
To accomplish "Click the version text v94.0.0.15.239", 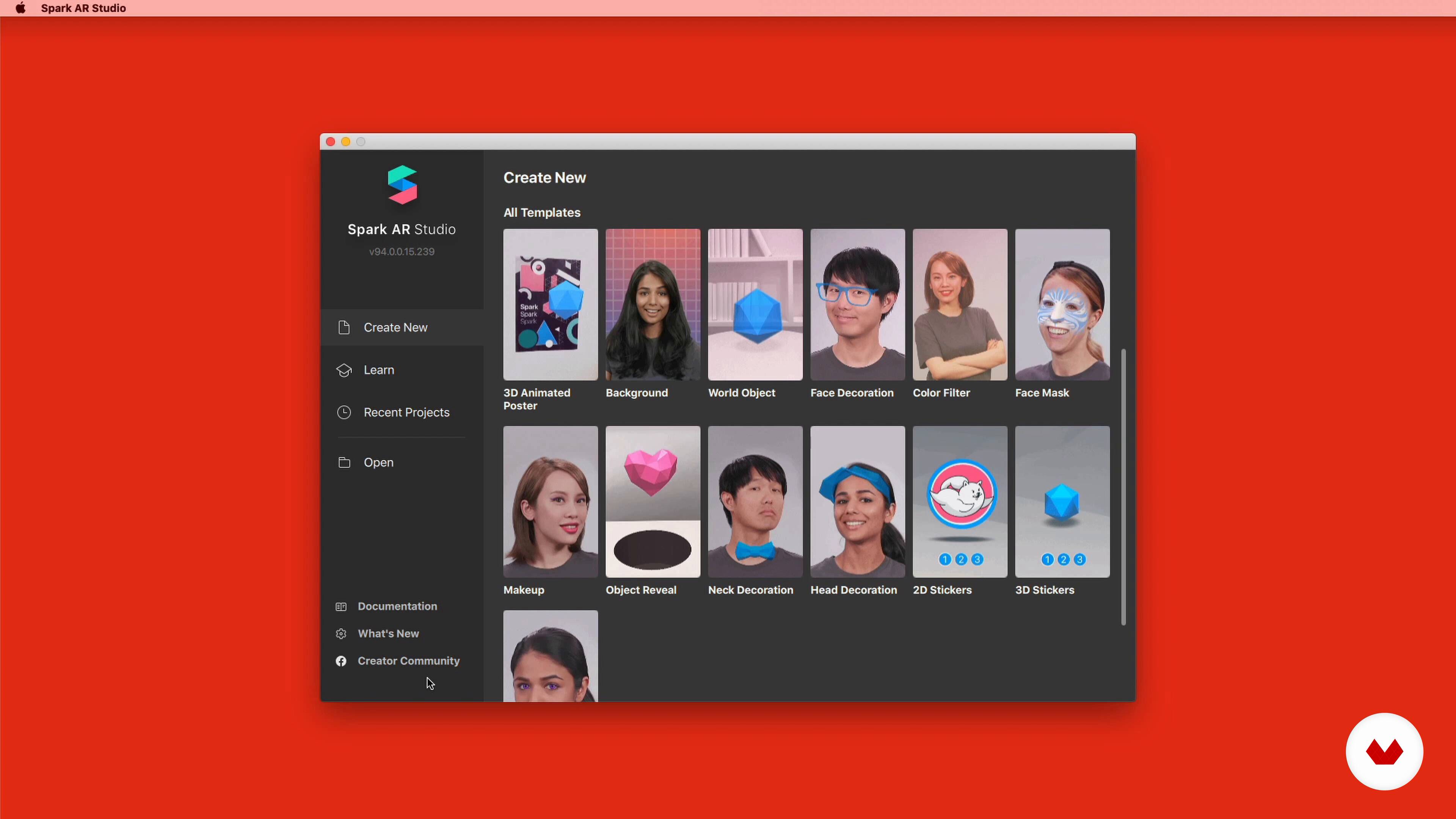I will [x=402, y=251].
